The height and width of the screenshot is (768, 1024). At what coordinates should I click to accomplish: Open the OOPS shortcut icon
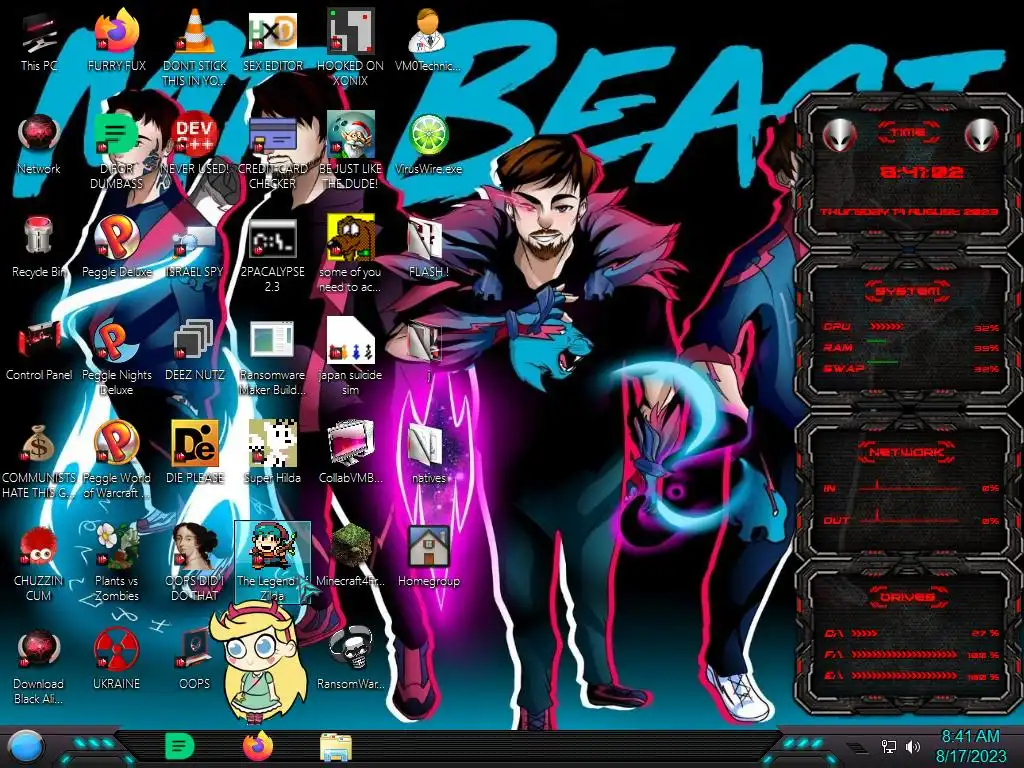(x=195, y=649)
